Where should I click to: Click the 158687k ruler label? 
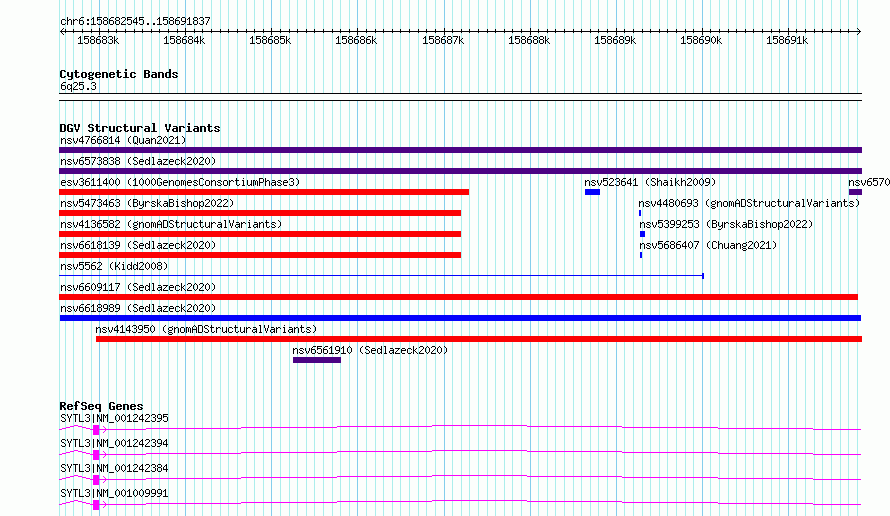point(443,40)
